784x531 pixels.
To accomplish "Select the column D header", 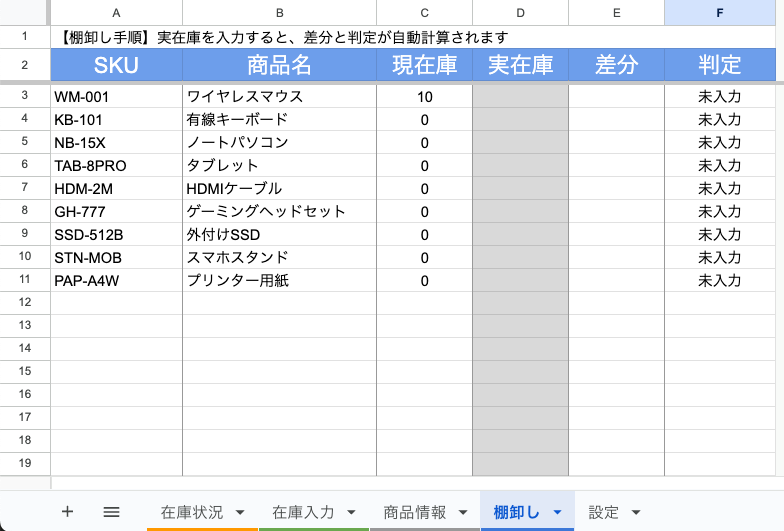I will click(520, 13).
